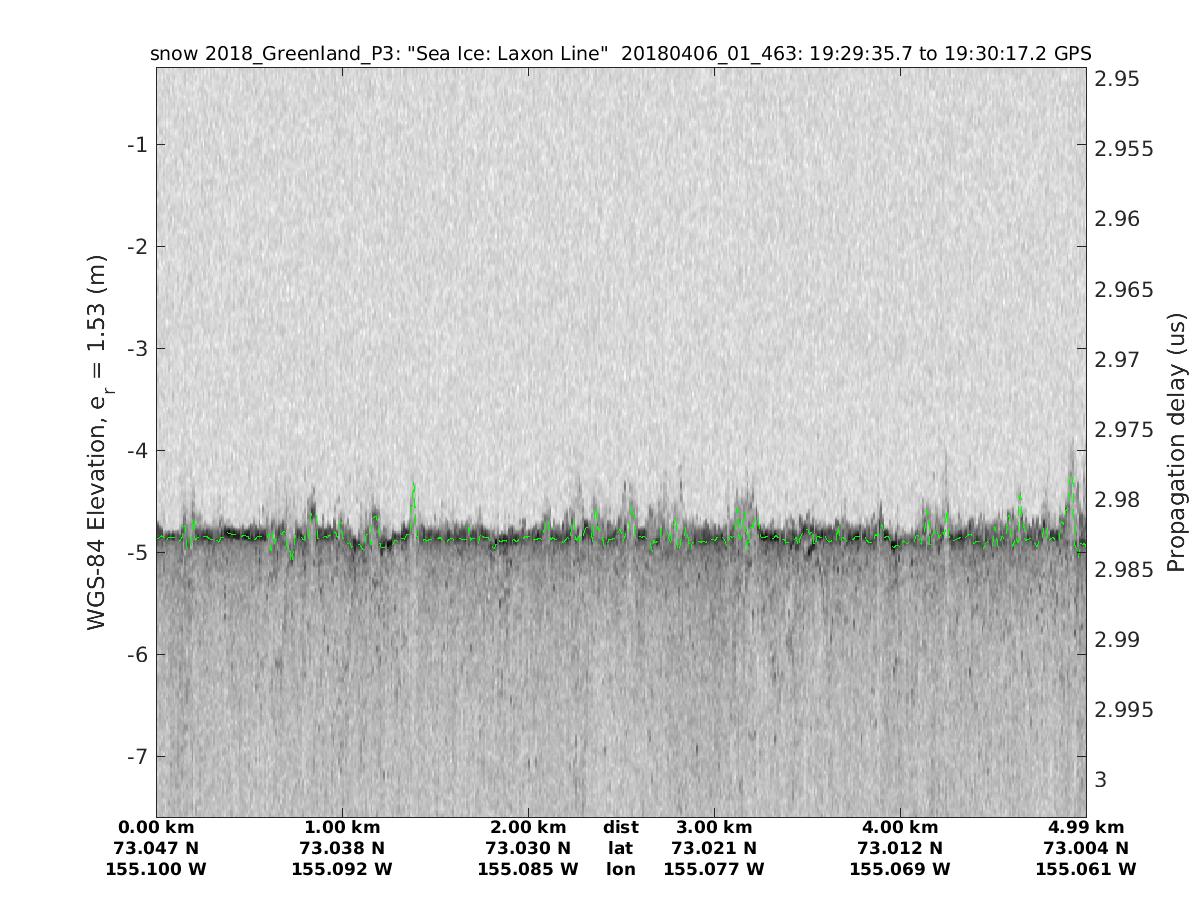Click the 2.95 propagation delay tick label
The width and height of the screenshot is (1200, 900).
point(1116,79)
